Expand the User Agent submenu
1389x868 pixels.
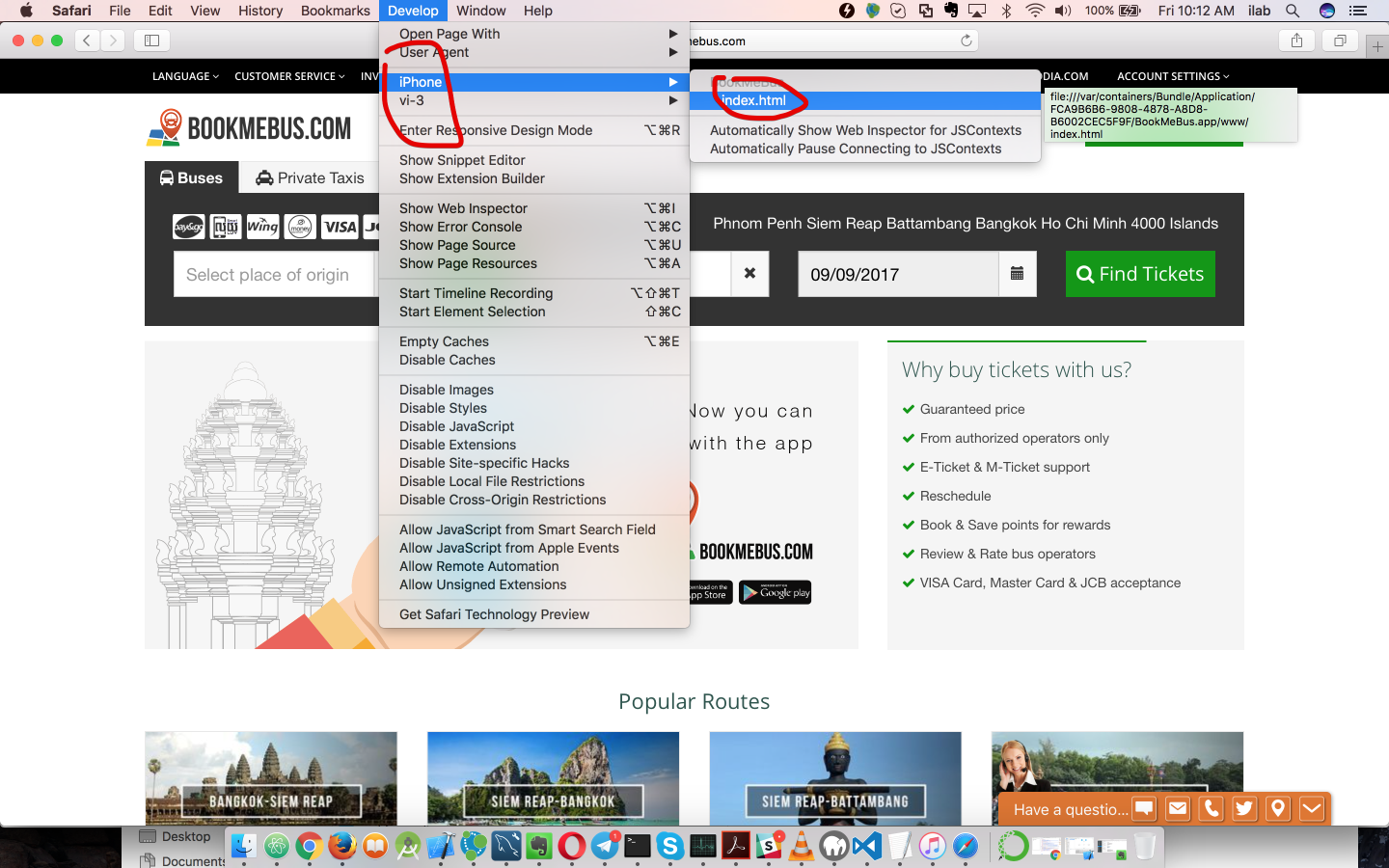(534, 52)
